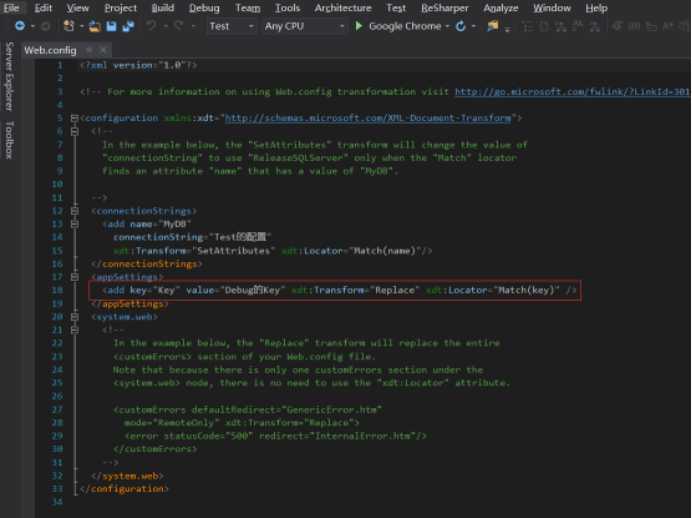Click the closing /connectionStrings tag on line 16

click(x=147, y=264)
